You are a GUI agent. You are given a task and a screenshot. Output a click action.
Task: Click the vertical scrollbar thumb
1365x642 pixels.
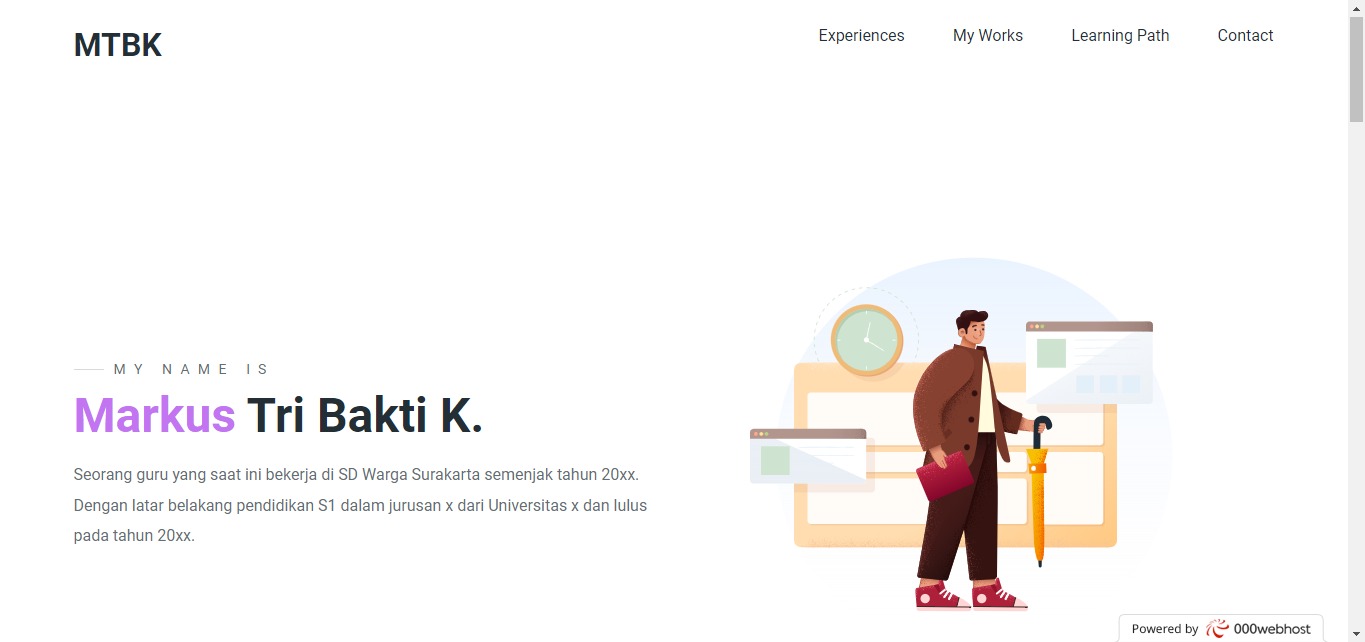tap(1356, 70)
